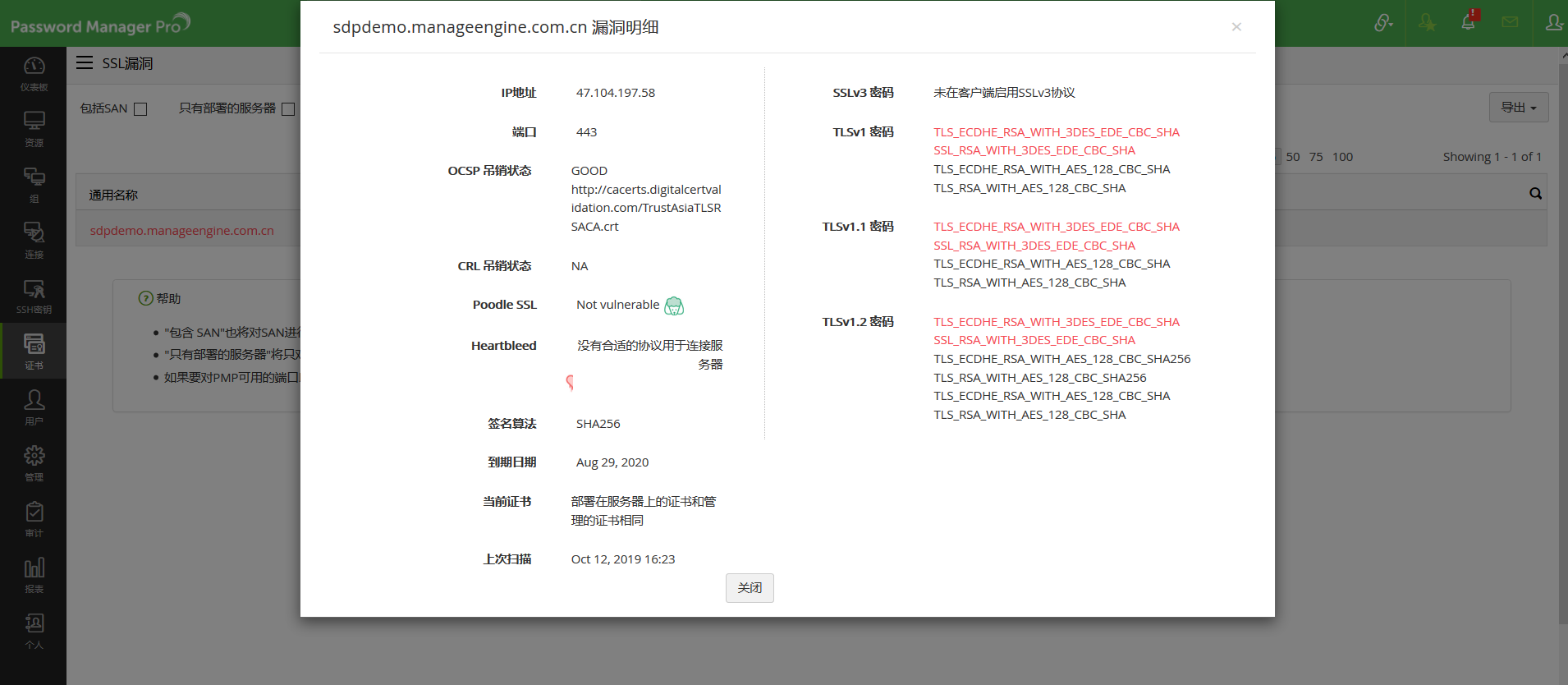This screenshot has height=685, width=1568.
Task: Click TLSv1.2 cipher TLS_ECDHE_RSA_WITH_AES_128_CBC_SHA256
Action: pos(1061,359)
